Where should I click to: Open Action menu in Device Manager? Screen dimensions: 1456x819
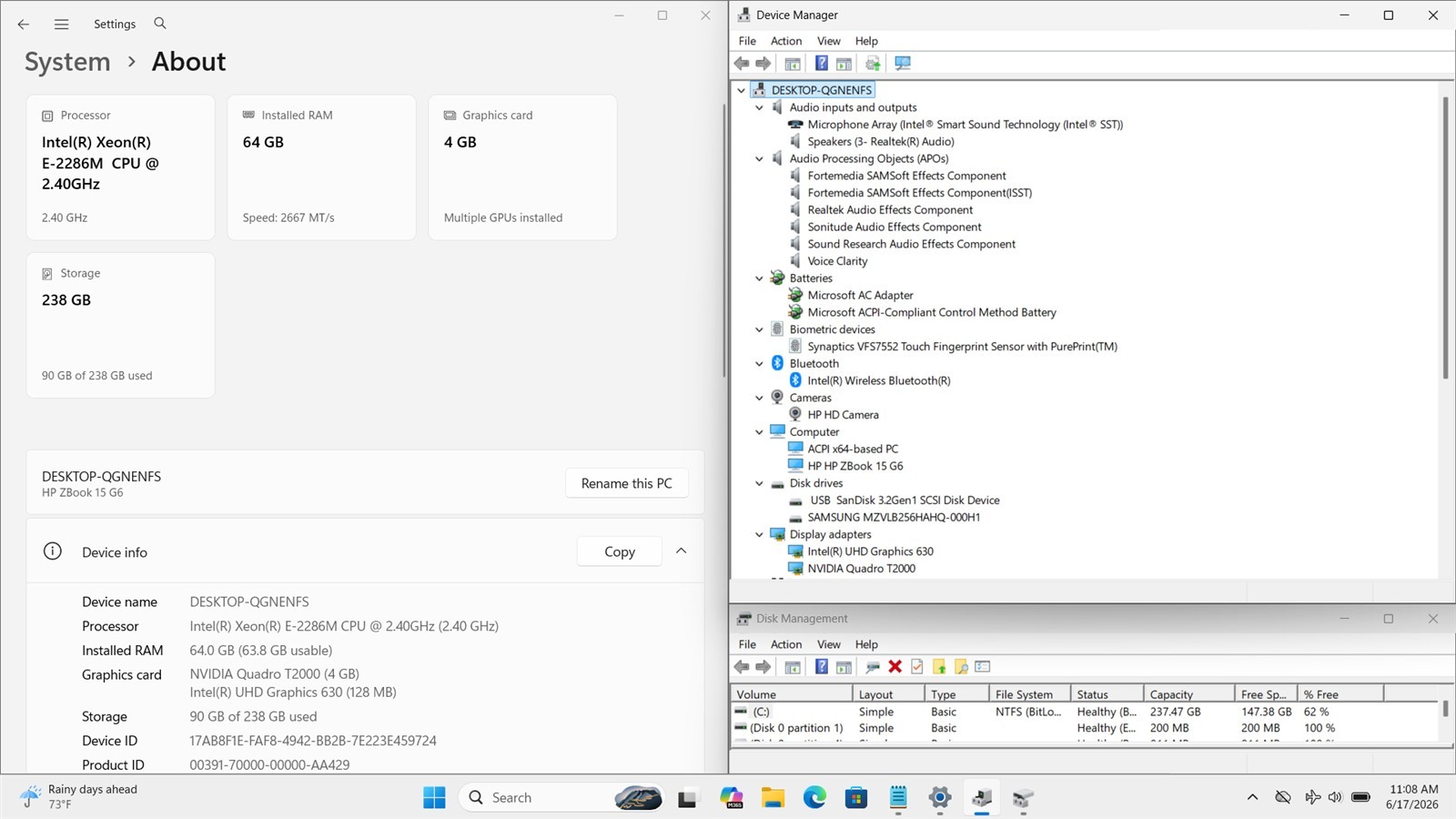coord(786,41)
